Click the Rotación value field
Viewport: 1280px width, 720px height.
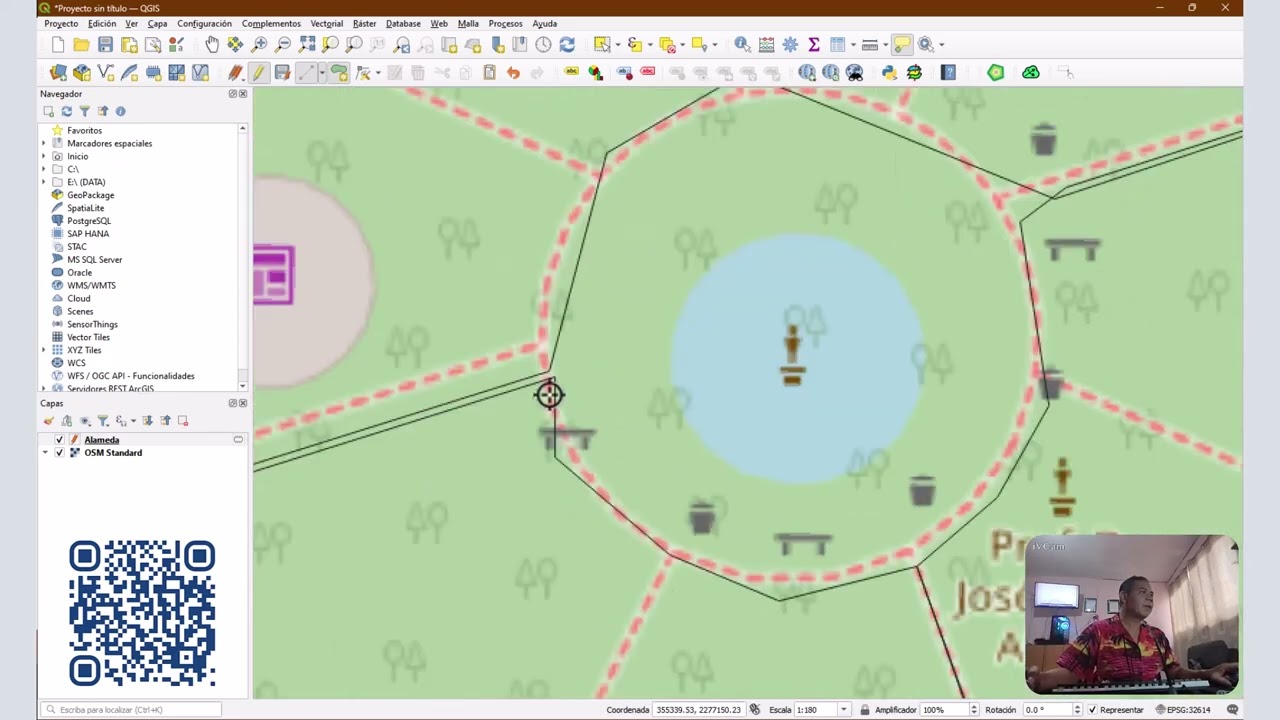pos(1046,710)
